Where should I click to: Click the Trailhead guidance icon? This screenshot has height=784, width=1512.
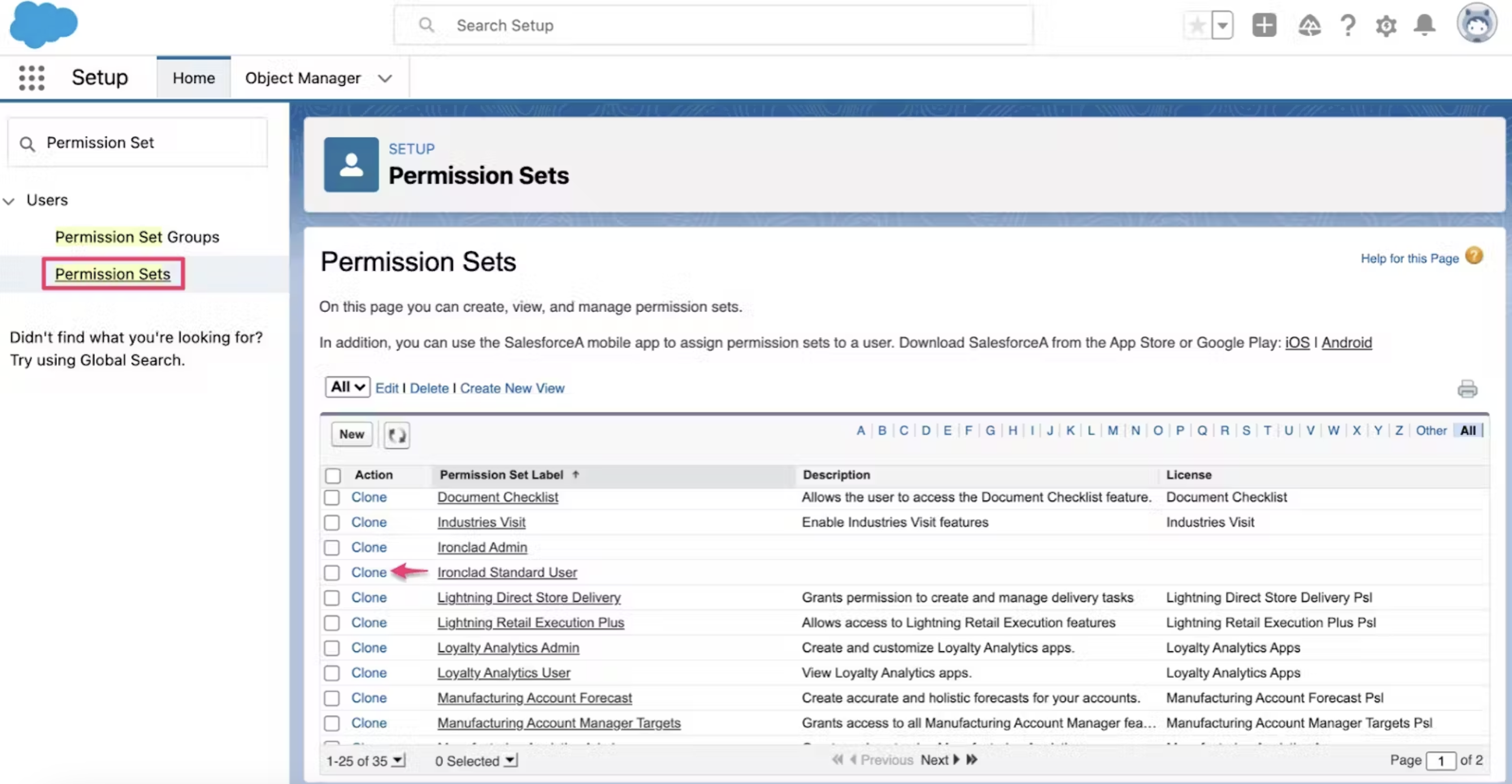pos(1309,25)
